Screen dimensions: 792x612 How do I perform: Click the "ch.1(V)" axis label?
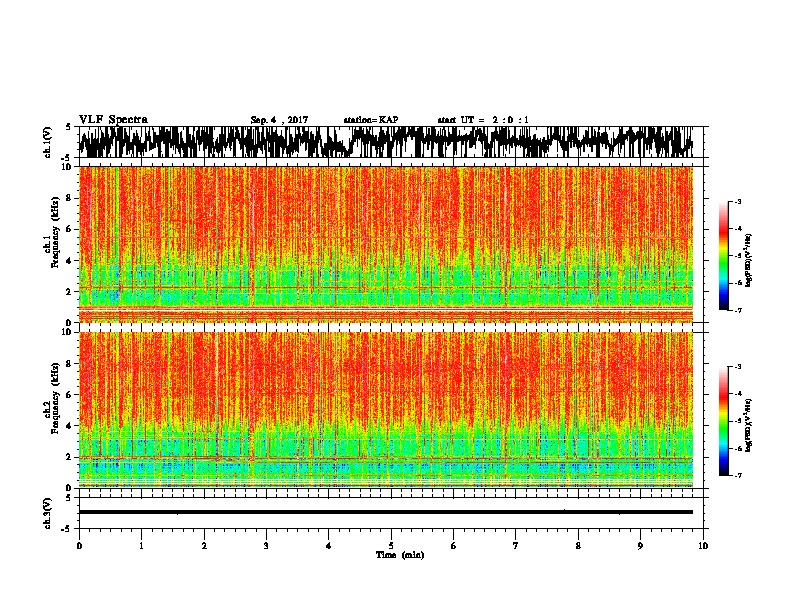point(48,142)
